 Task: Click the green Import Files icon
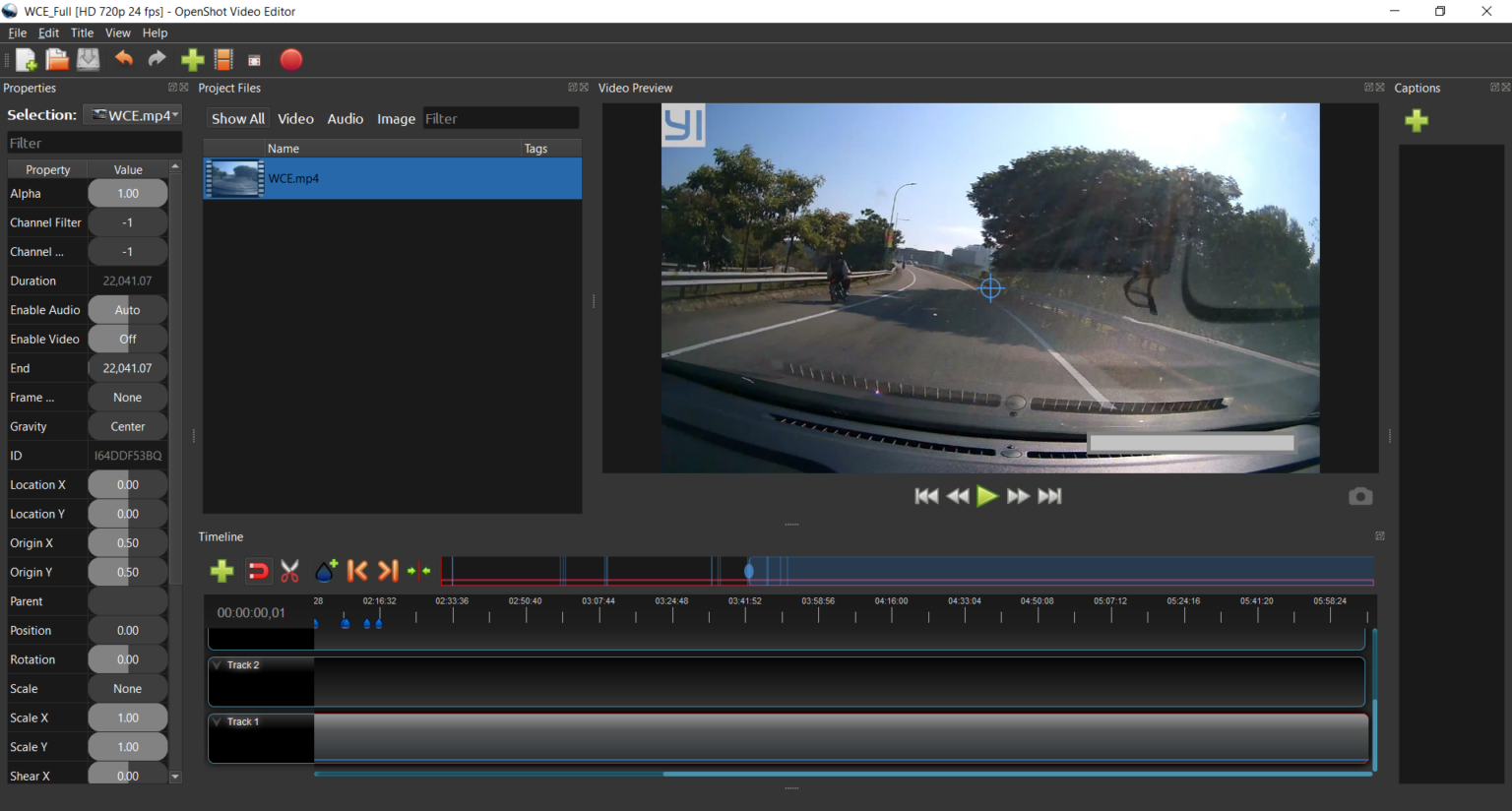tap(192, 60)
